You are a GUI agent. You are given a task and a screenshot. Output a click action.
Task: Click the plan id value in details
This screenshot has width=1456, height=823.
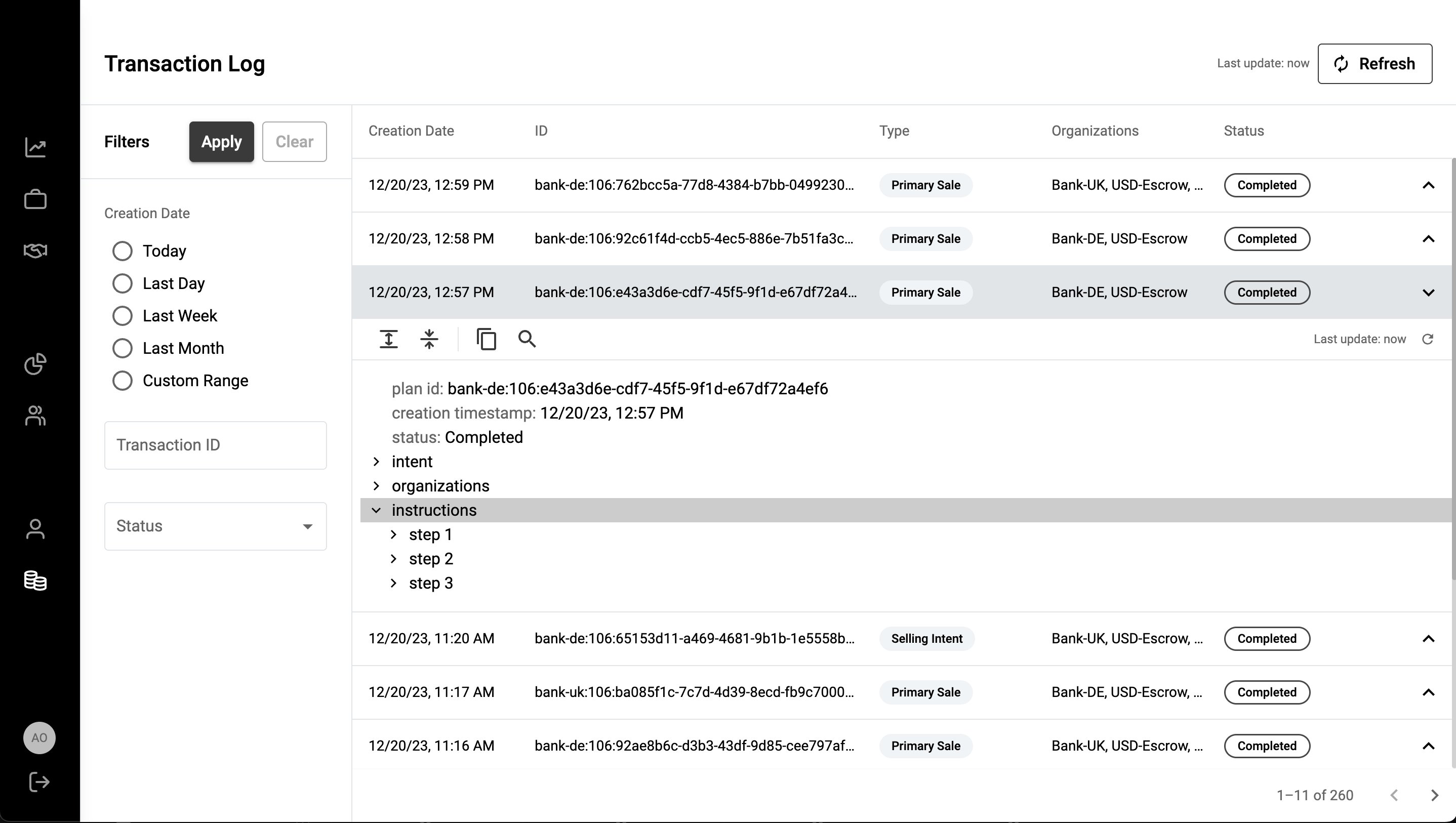click(x=637, y=389)
